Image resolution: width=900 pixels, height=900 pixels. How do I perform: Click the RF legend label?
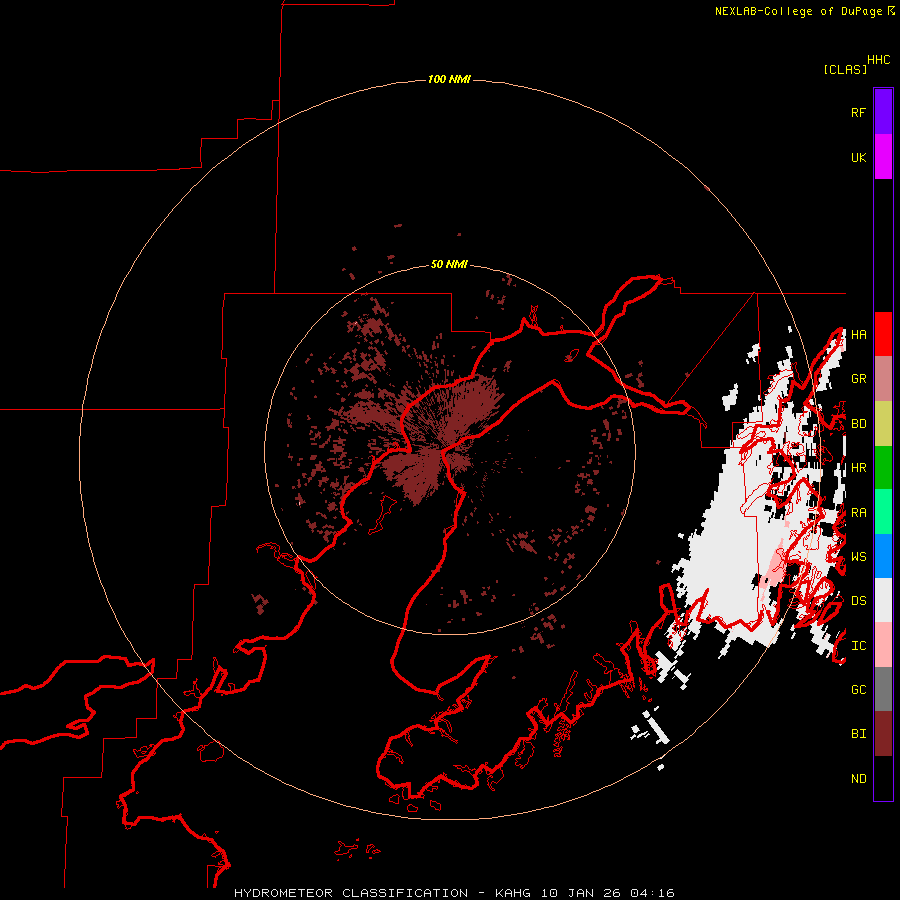[858, 112]
